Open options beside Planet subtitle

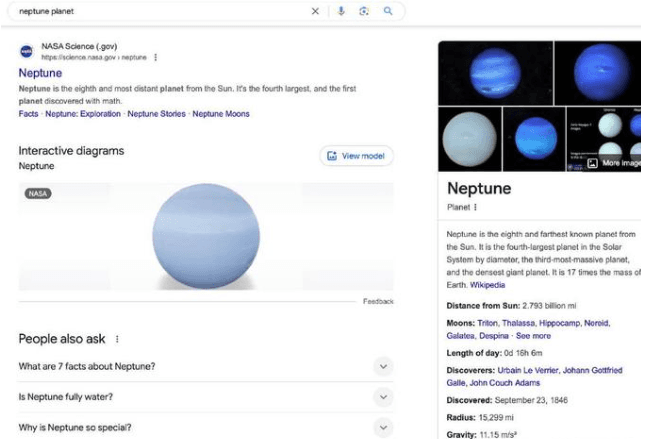pos(475,207)
